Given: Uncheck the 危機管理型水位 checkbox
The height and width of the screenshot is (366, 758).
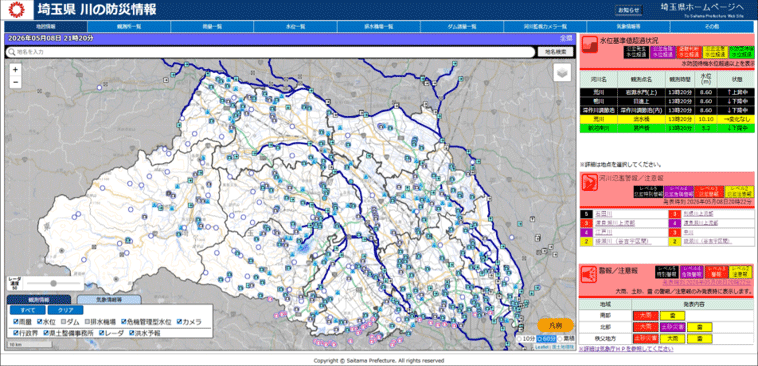Looking at the screenshot, I should [x=124, y=322].
